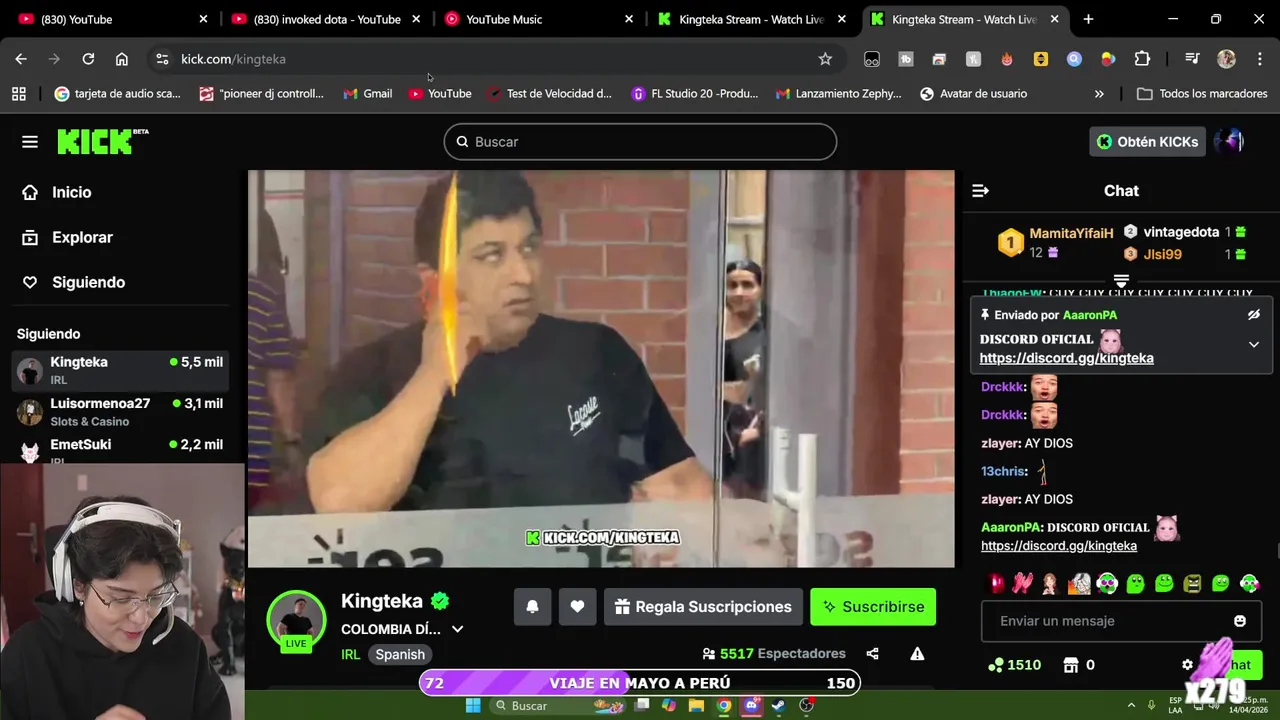Open new tab next to Kingteka tab
Screen dimensions: 1280x720
click(x=1088, y=19)
